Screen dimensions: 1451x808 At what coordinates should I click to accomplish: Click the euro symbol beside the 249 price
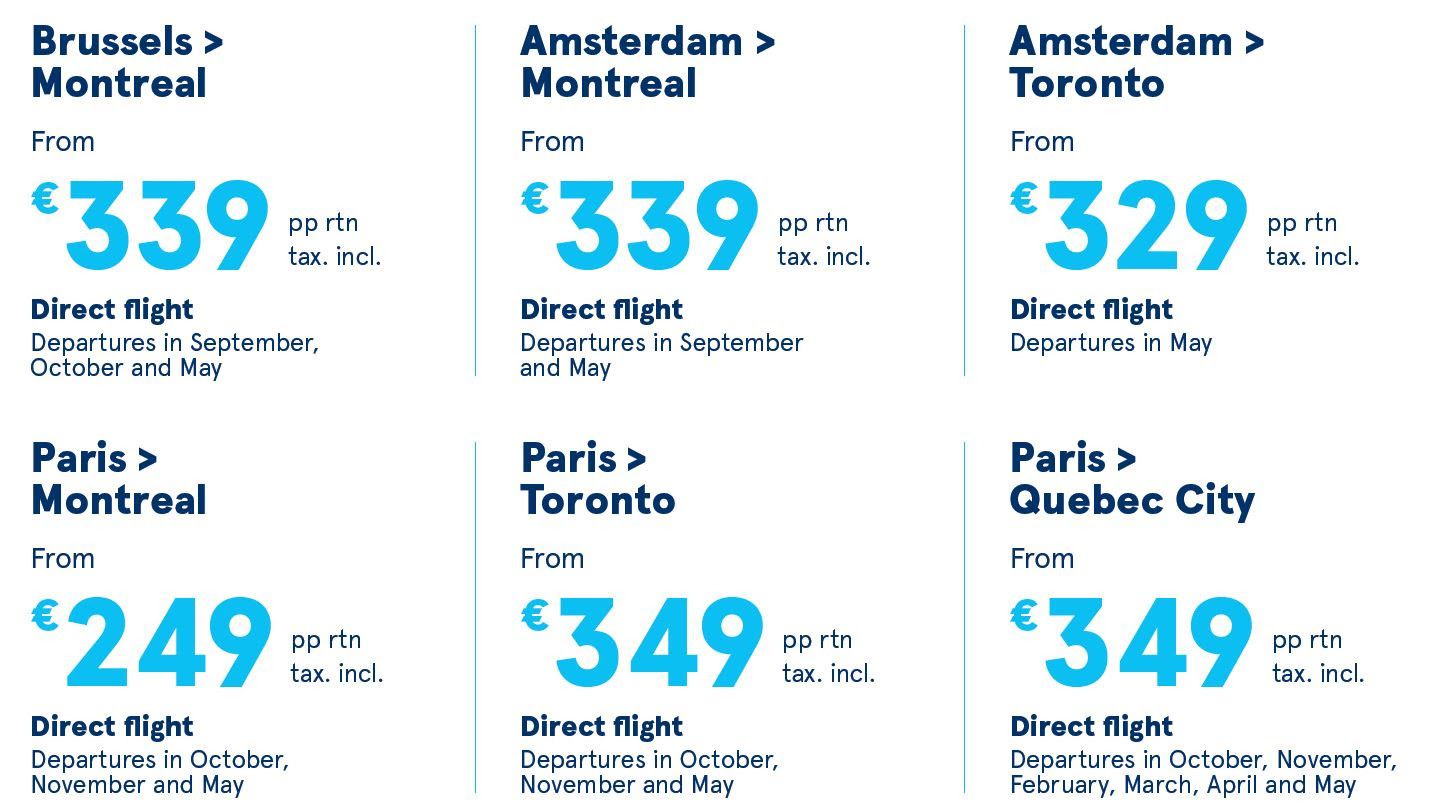pos(45,615)
